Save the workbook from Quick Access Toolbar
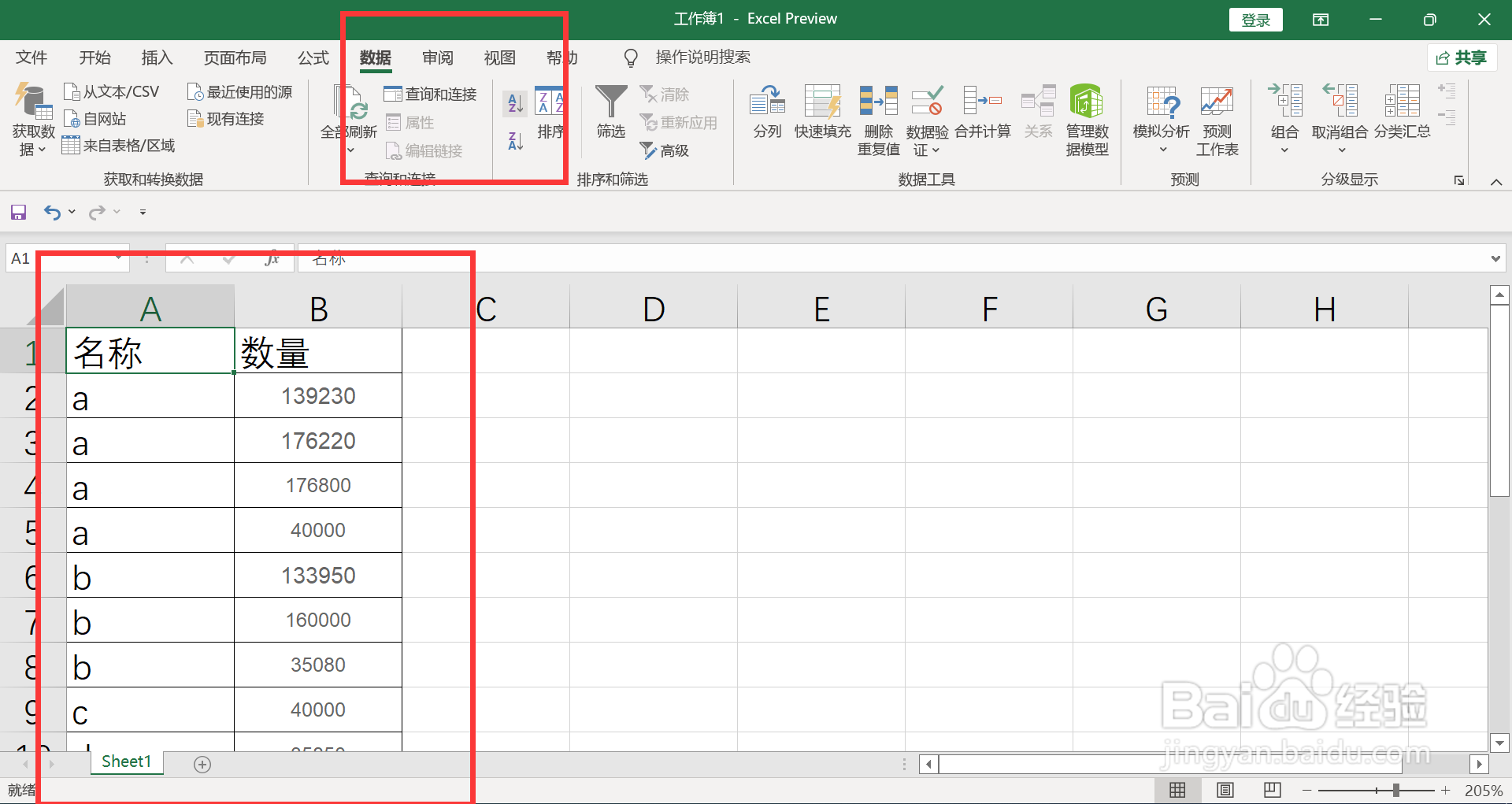 click(x=18, y=212)
